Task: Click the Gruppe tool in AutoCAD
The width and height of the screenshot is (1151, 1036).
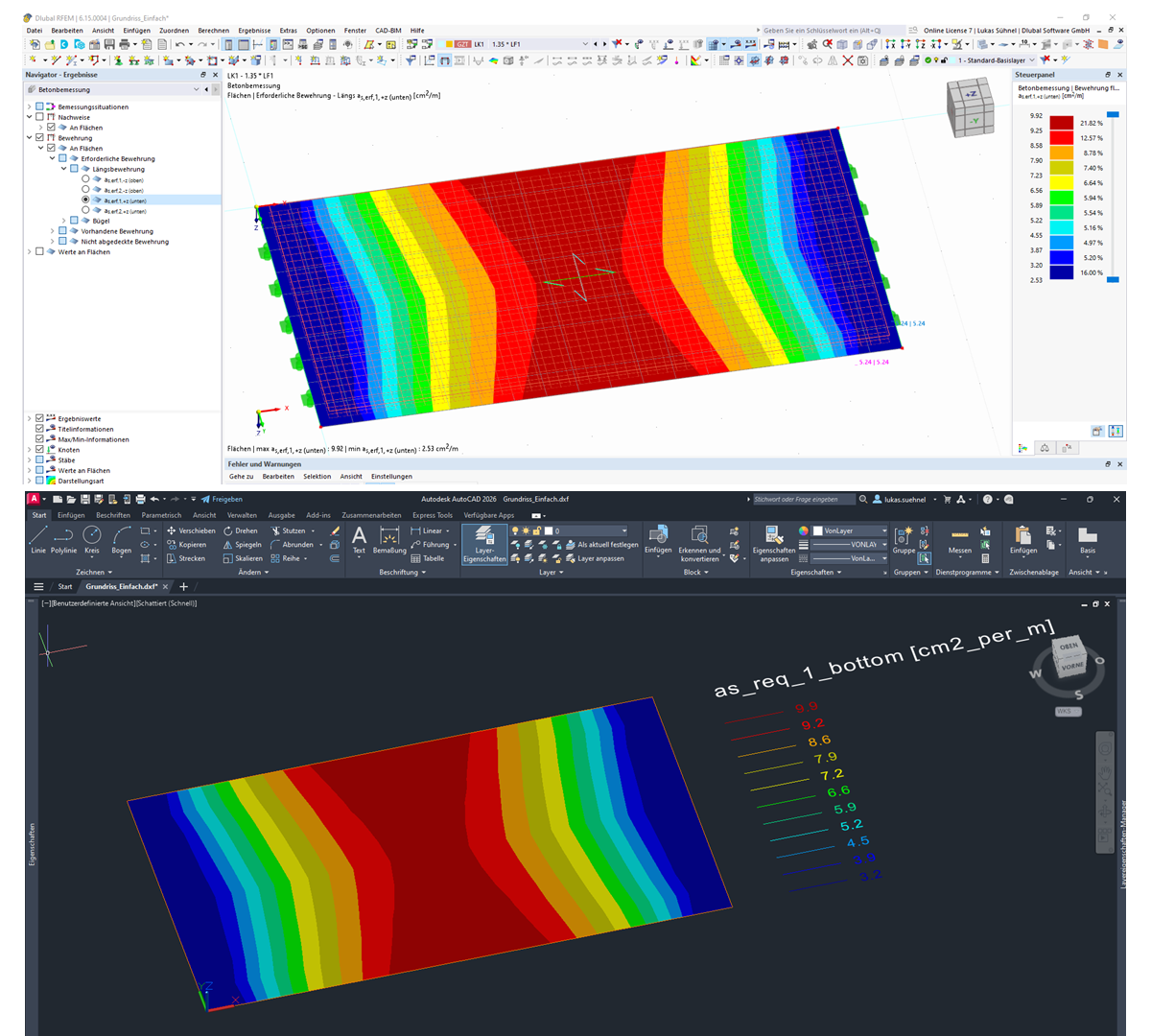Action: 904,539
